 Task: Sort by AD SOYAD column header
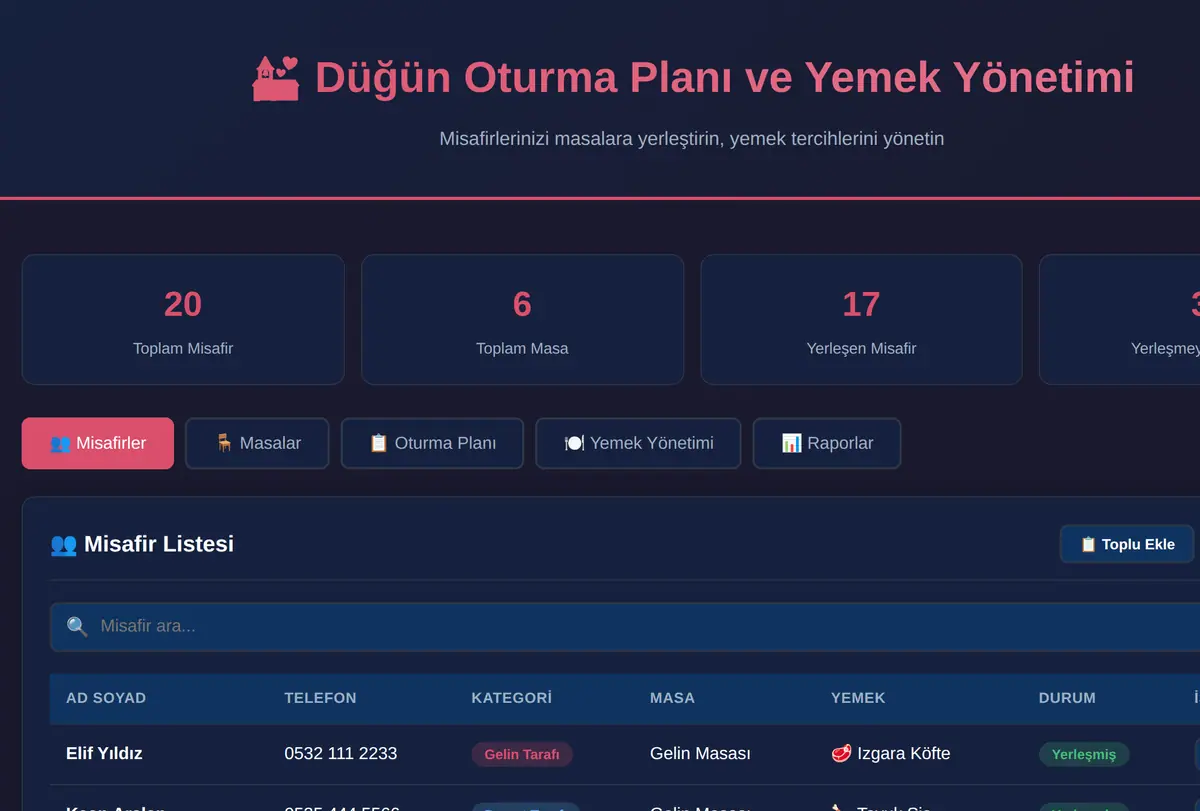(x=106, y=698)
